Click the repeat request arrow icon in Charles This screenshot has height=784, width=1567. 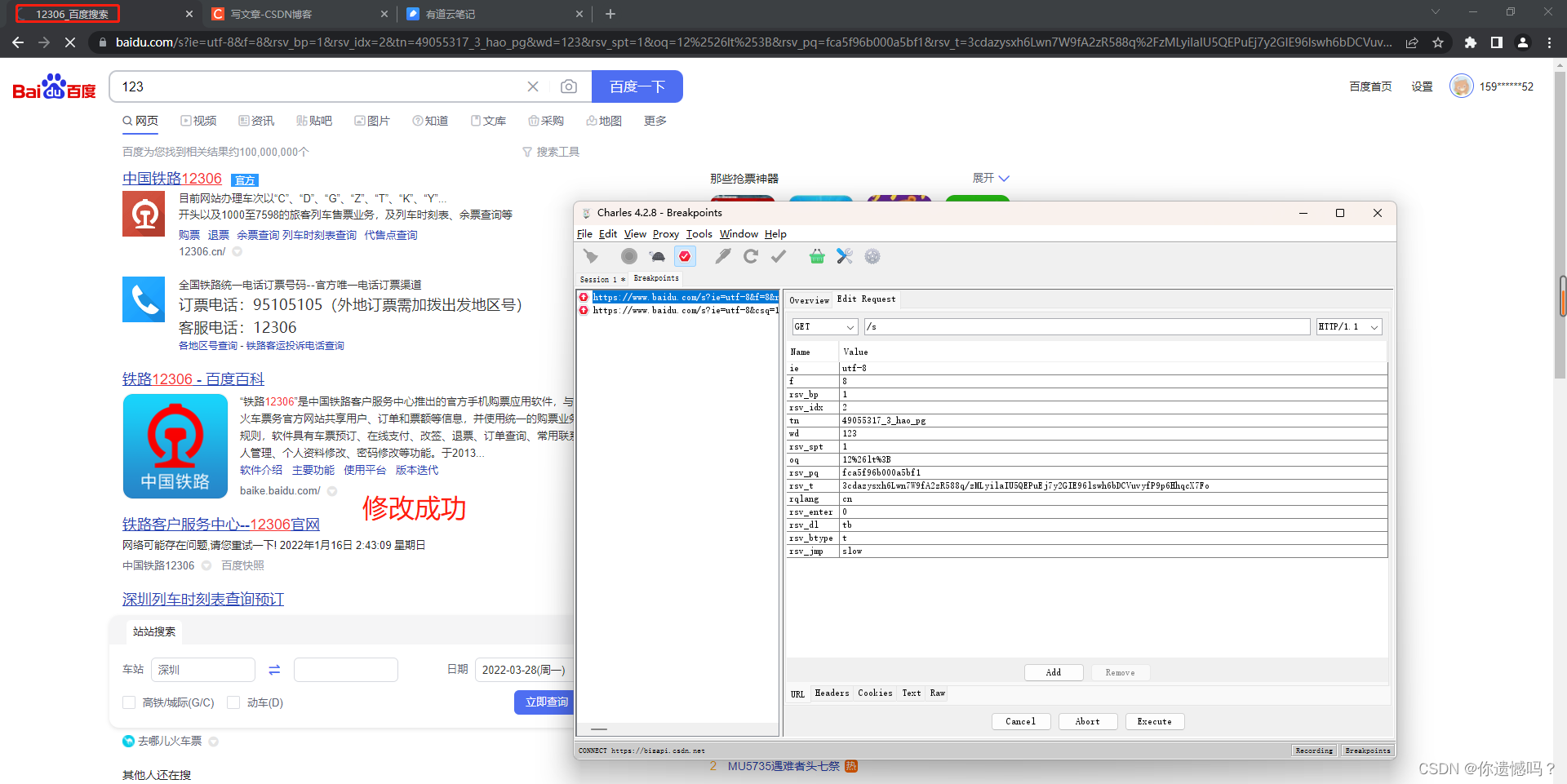pyautogui.click(x=751, y=256)
